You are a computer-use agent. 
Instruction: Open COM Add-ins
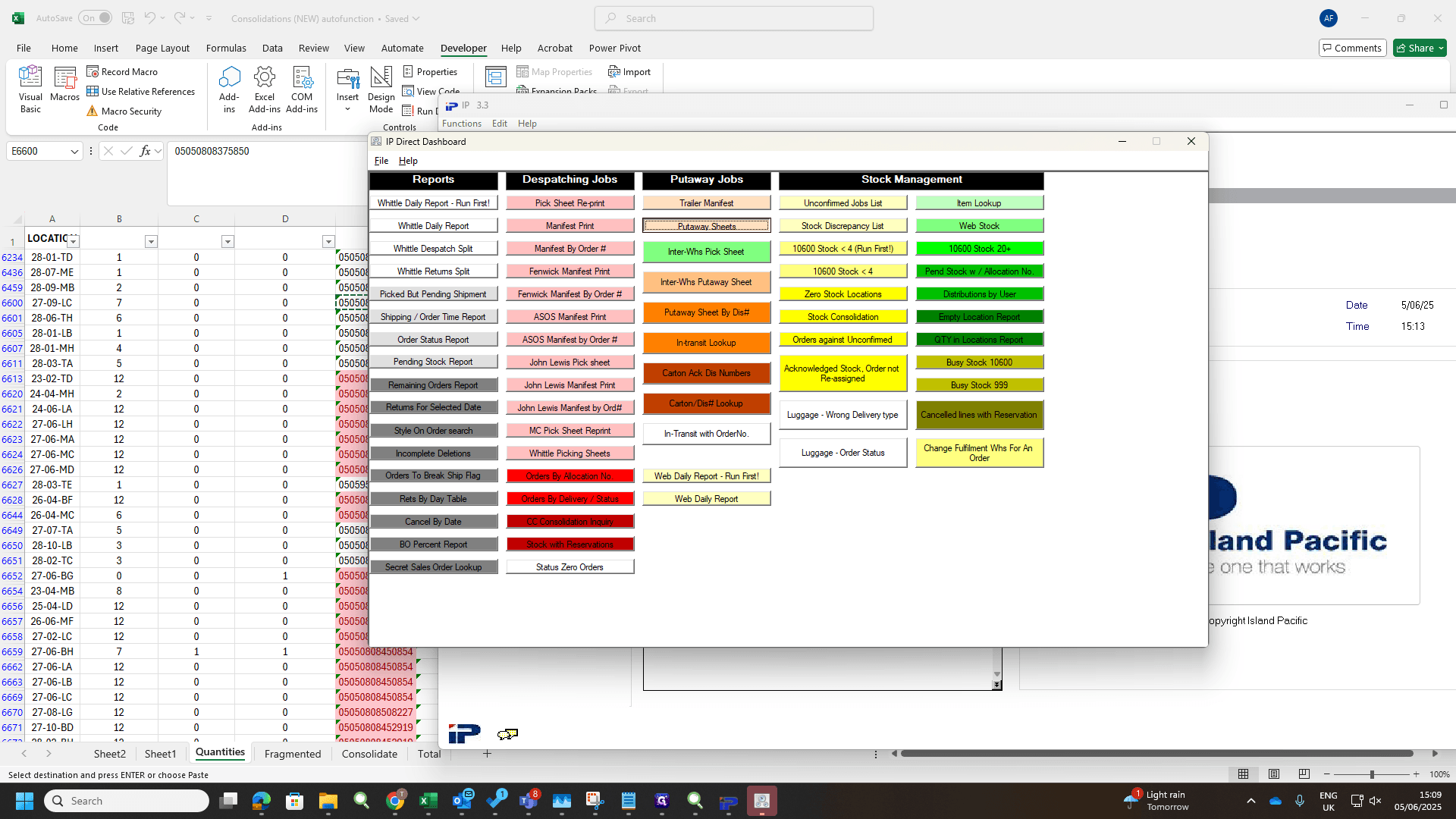[x=302, y=89]
